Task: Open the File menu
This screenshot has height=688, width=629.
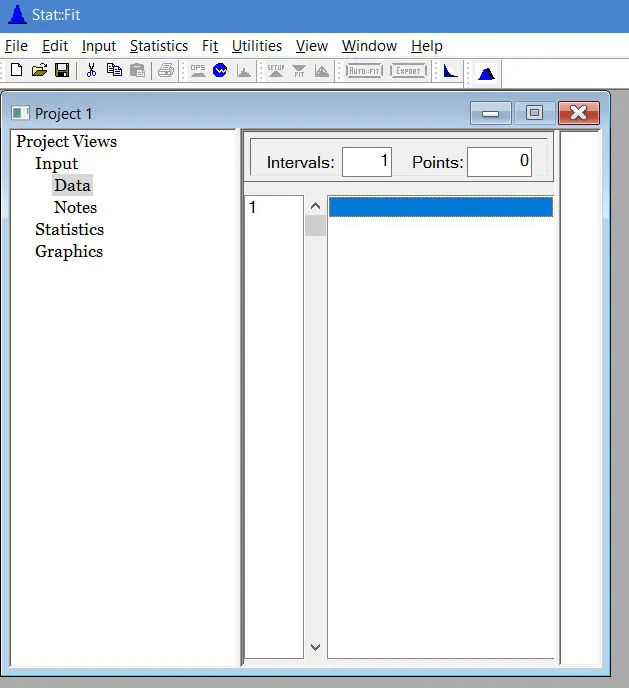Action: tap(16, 46)
